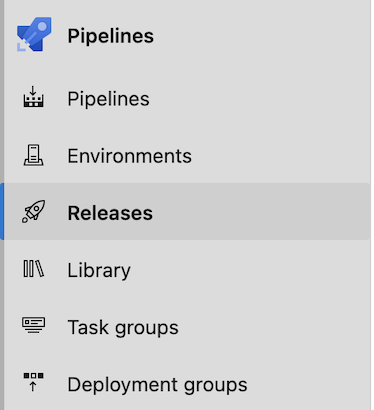Click blank space right of the Library label
Viewport: 374px width, 410px height.
pos(250,270)
